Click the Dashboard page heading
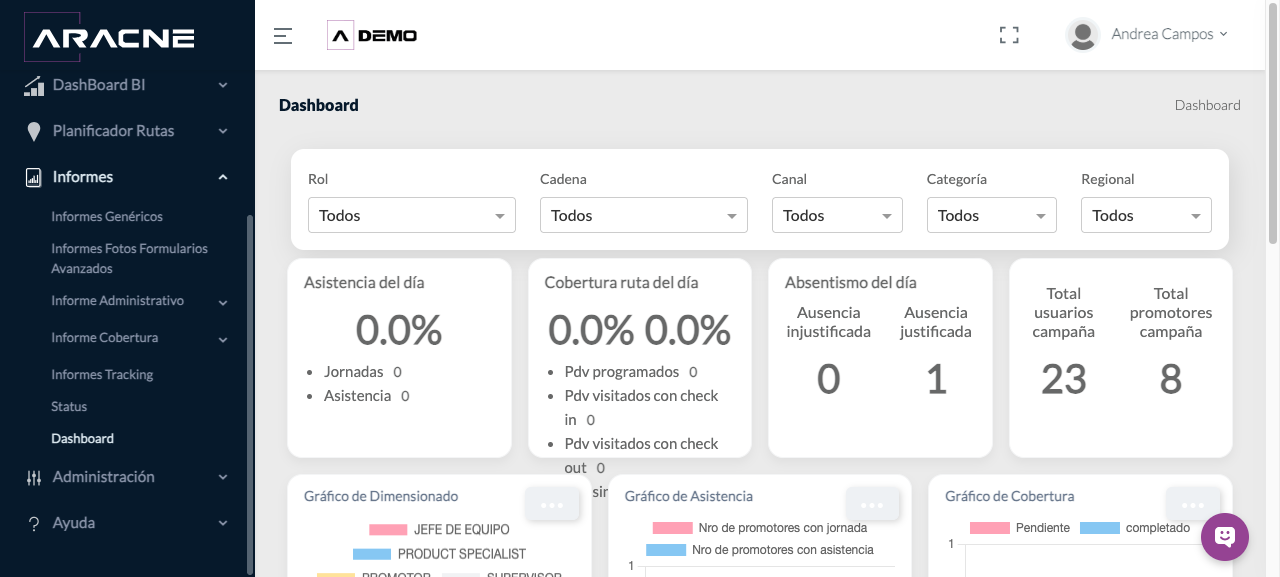Screen dimensions: 1280x577 (x=318, y=105)
